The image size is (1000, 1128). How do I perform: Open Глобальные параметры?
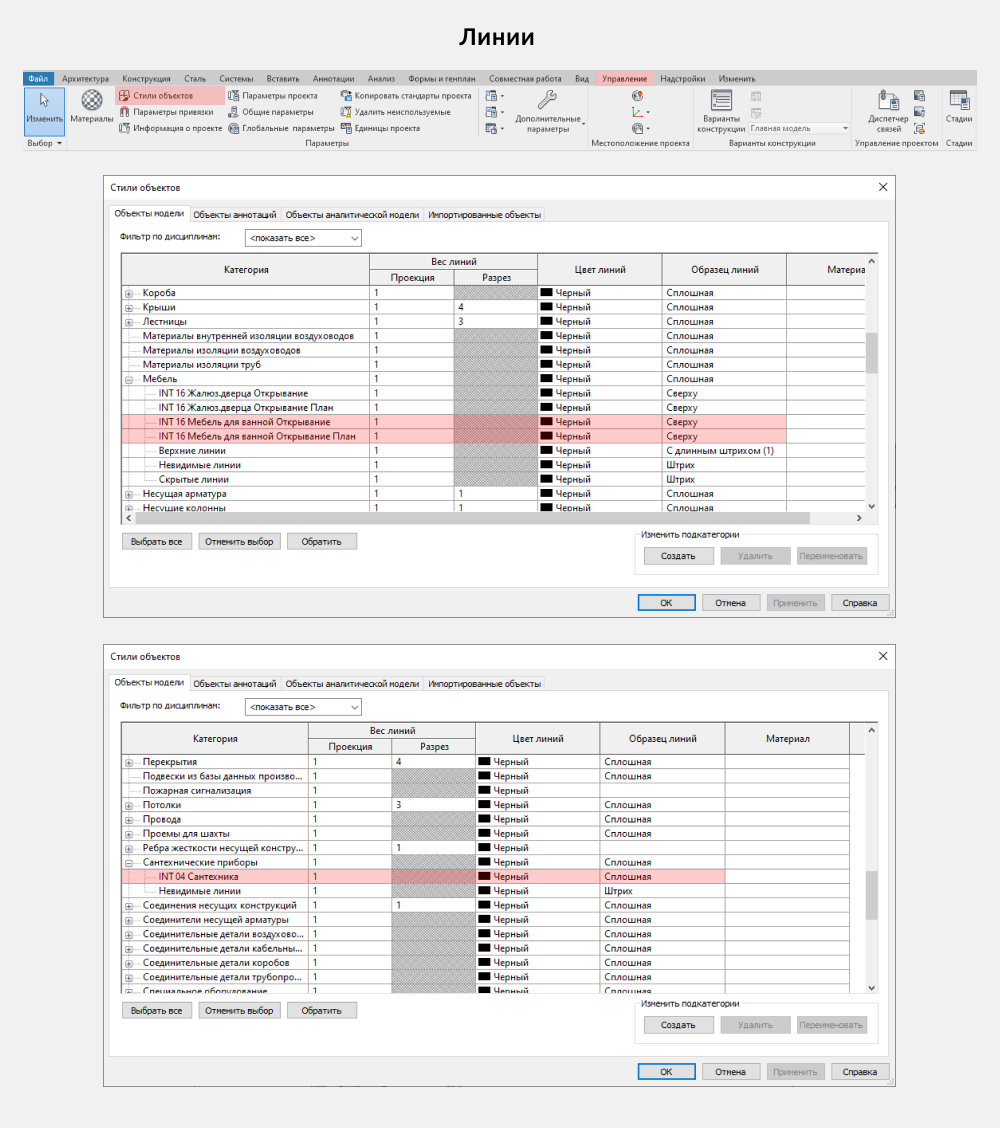281,129
